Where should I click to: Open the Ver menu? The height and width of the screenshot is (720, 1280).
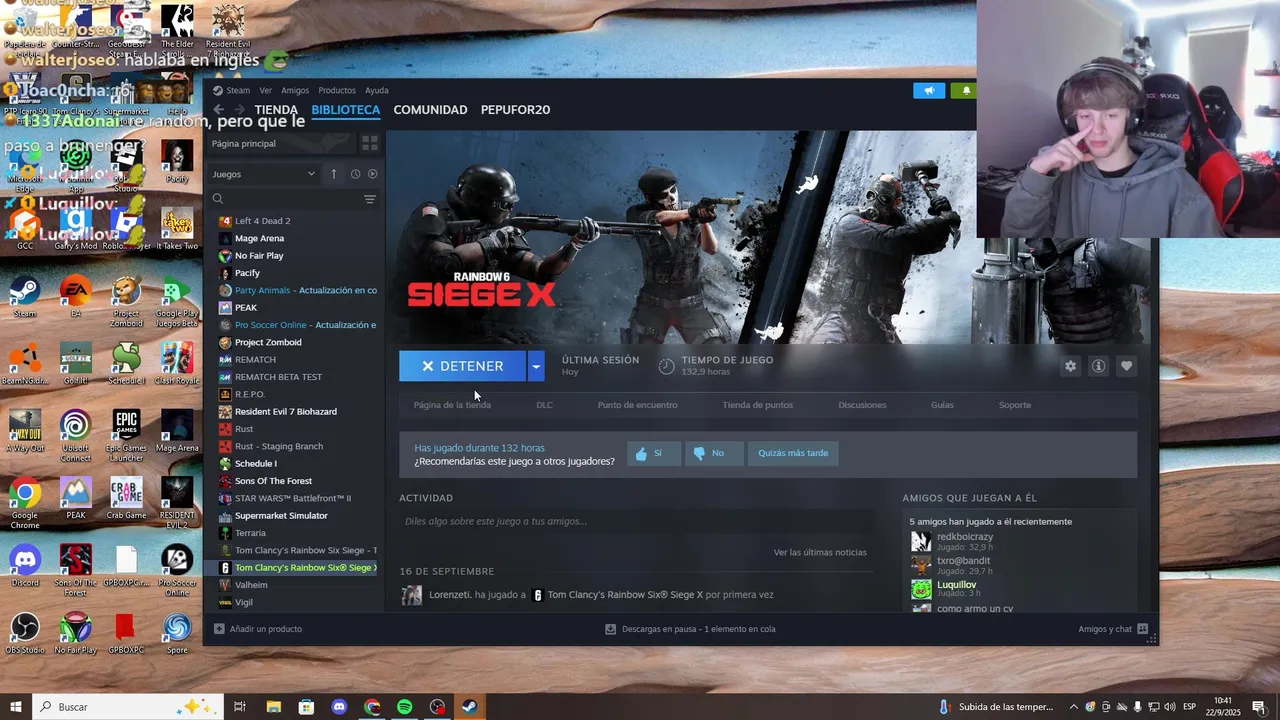266,90
